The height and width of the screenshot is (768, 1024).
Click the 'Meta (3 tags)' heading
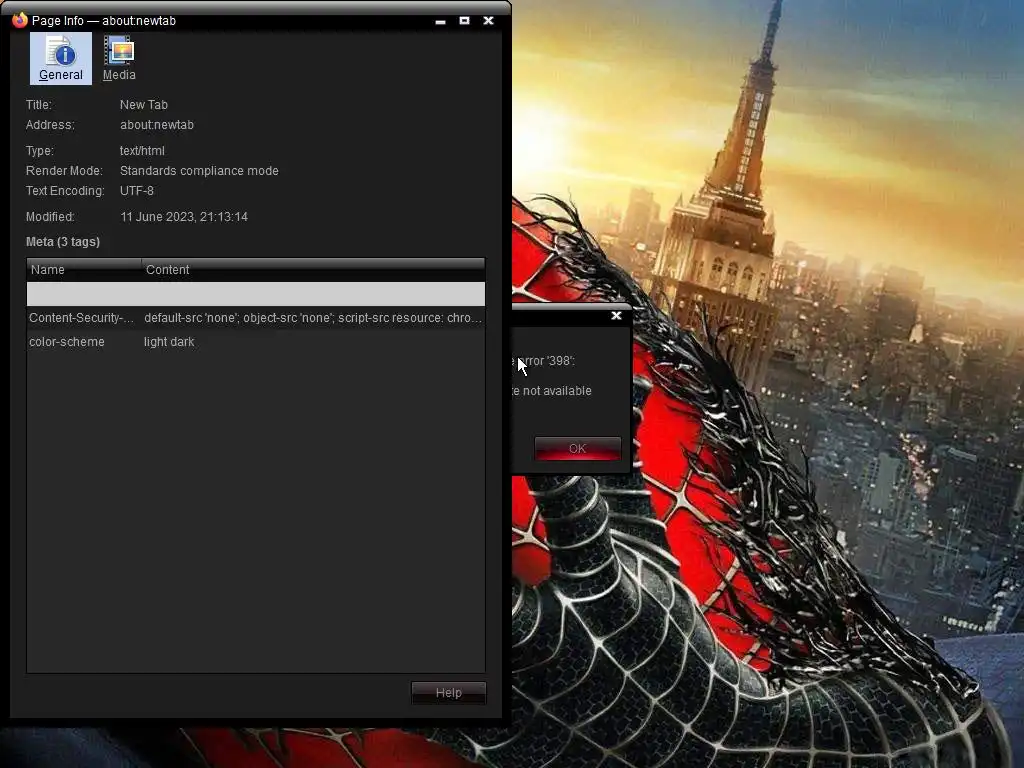(63, 242)
